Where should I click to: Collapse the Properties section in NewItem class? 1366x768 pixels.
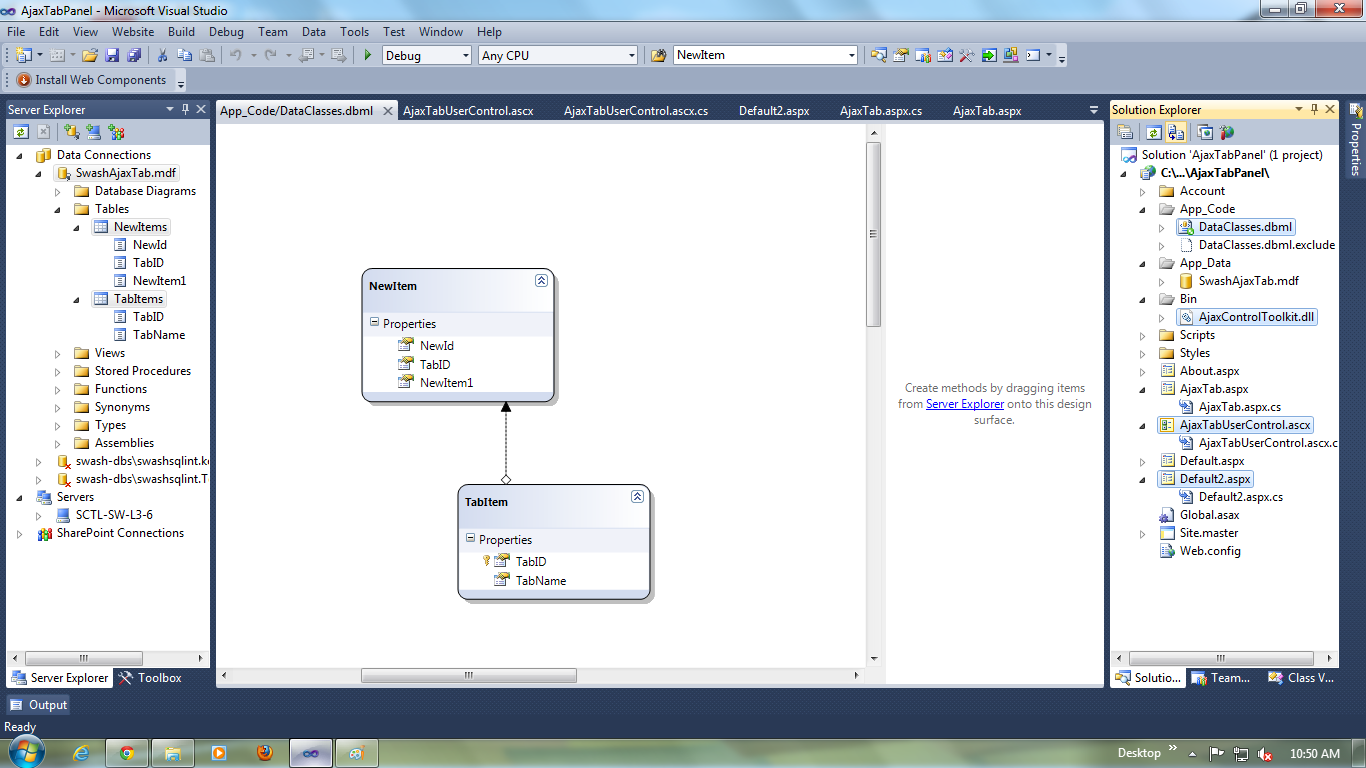point(374,323)
